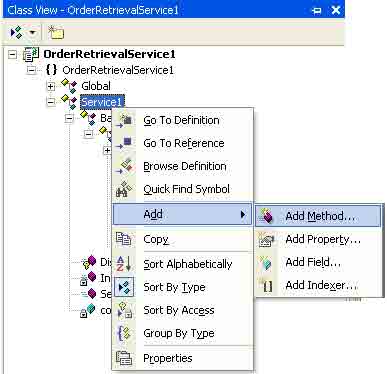
Task: Collapse the Service1 class node
Action: click(50, 102)
